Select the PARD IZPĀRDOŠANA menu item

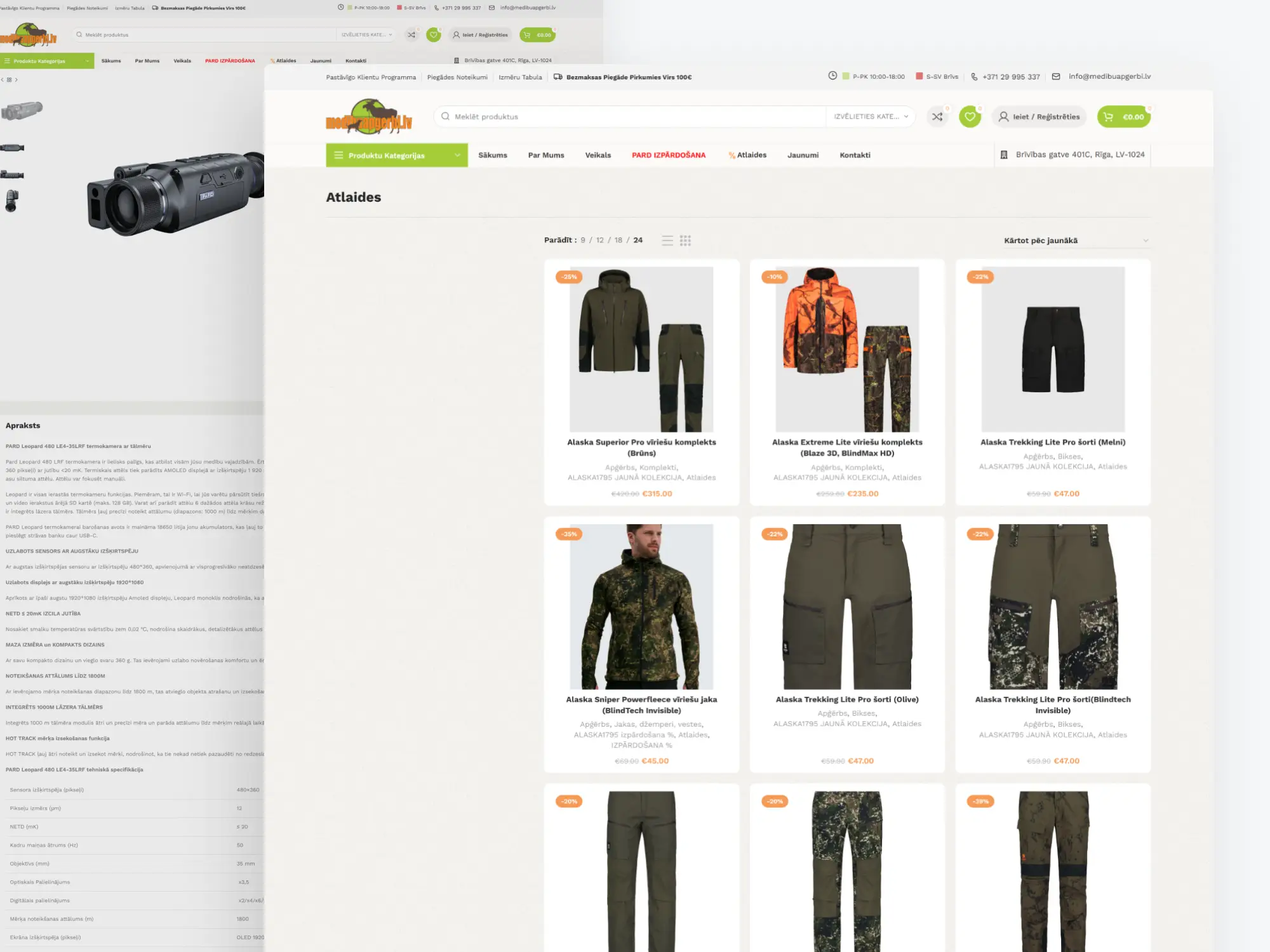coord(668,155)
